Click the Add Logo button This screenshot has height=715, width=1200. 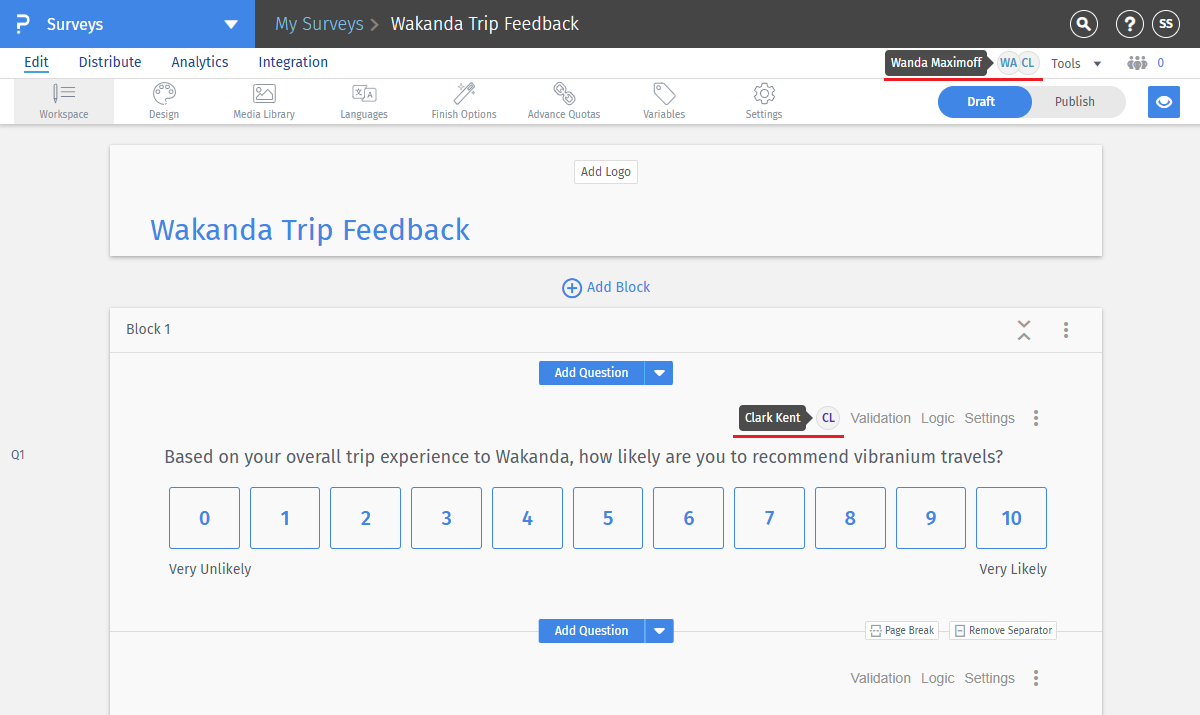[606, 172]
